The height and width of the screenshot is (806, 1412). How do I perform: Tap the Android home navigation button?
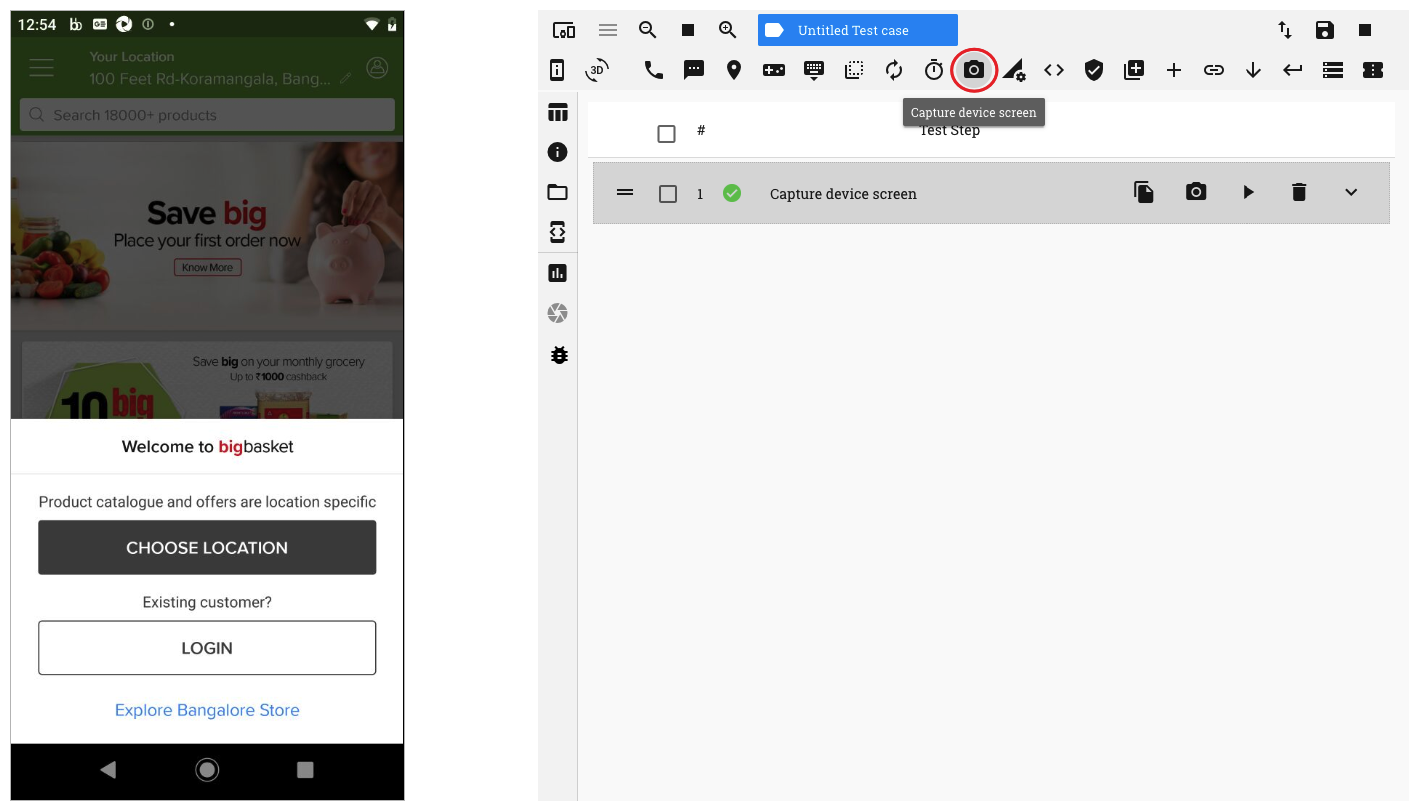(207, 769)
